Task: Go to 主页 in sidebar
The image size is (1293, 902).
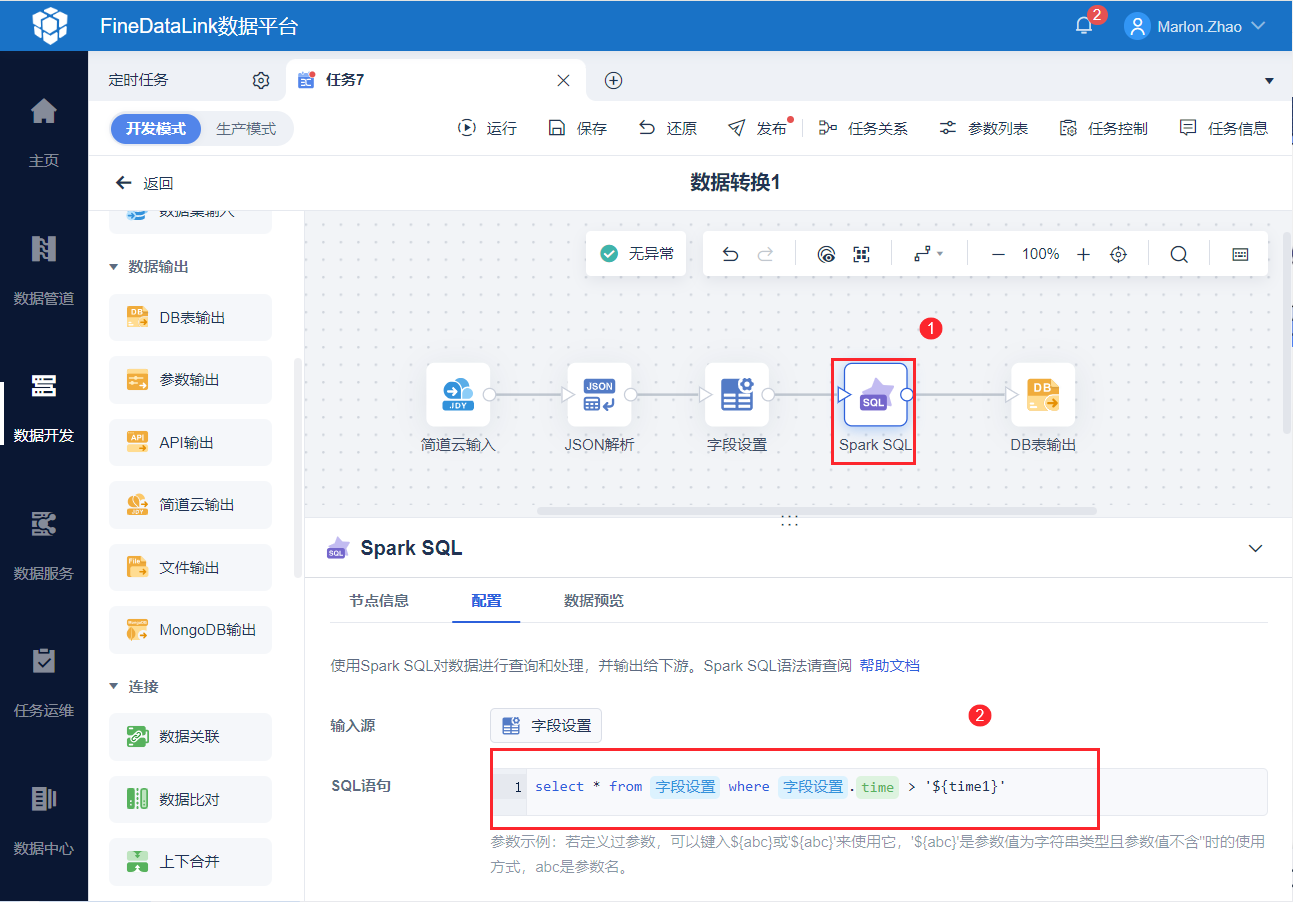Action: 44,130
